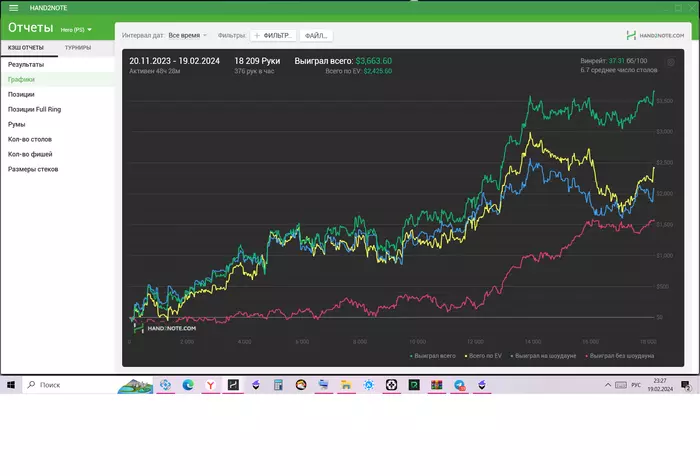Open the Размеры стеков report

[x=58, y=169]
